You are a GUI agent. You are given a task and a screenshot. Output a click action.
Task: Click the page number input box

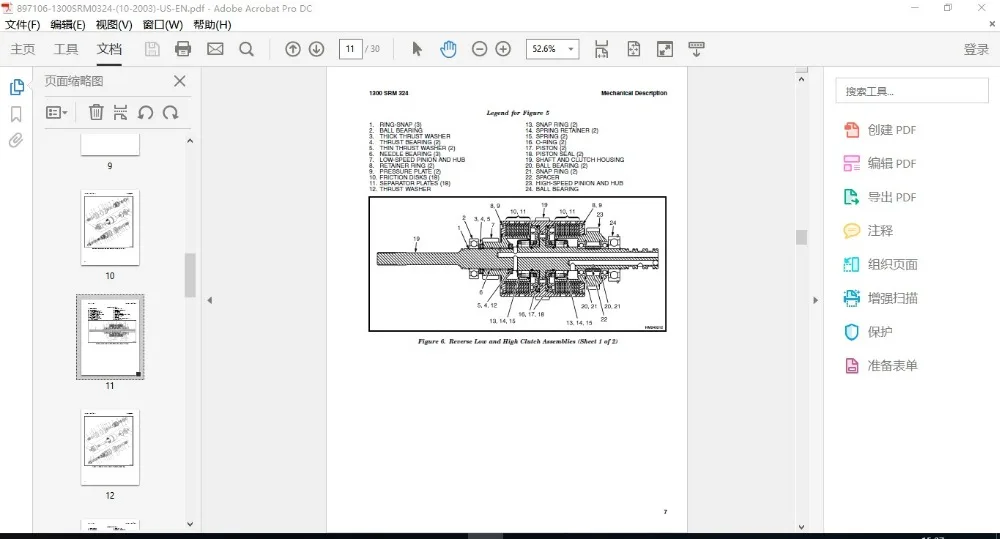pyautogui.click(x=350, y=49)
